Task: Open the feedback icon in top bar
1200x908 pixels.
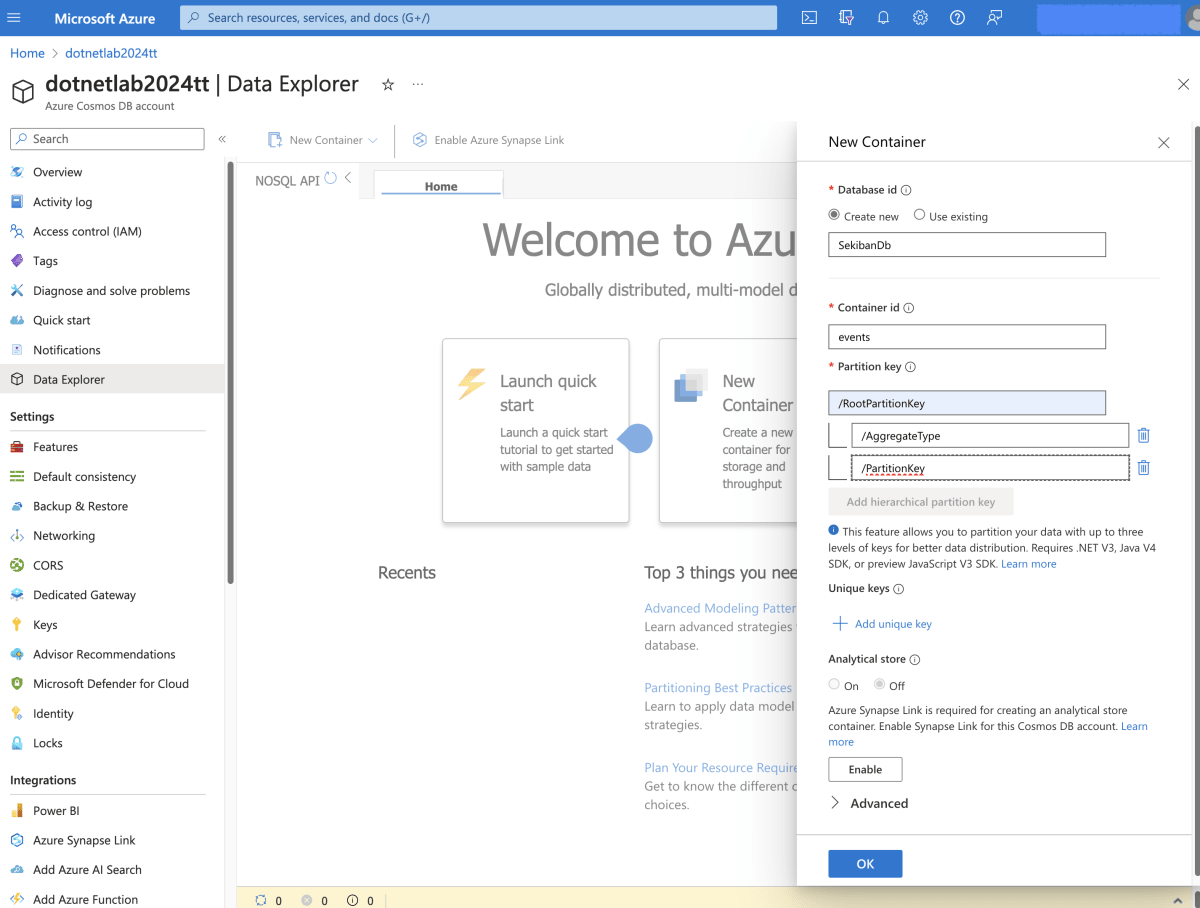Action: (x=994, y=18)
